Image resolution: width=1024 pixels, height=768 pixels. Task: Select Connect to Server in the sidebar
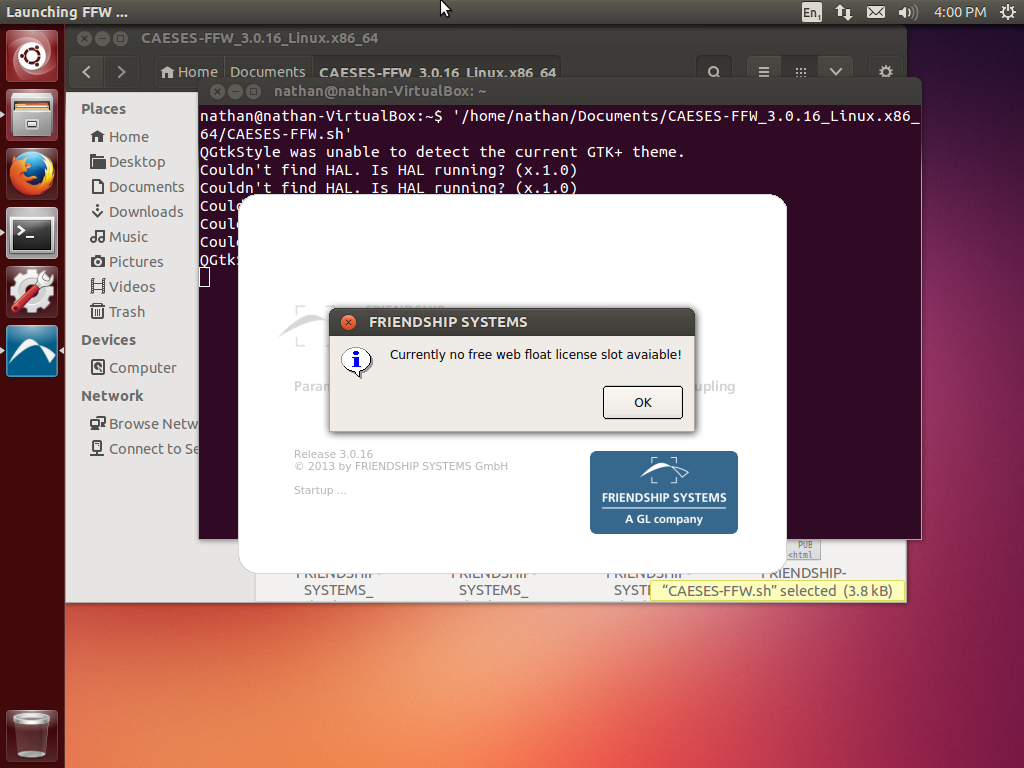144,449
